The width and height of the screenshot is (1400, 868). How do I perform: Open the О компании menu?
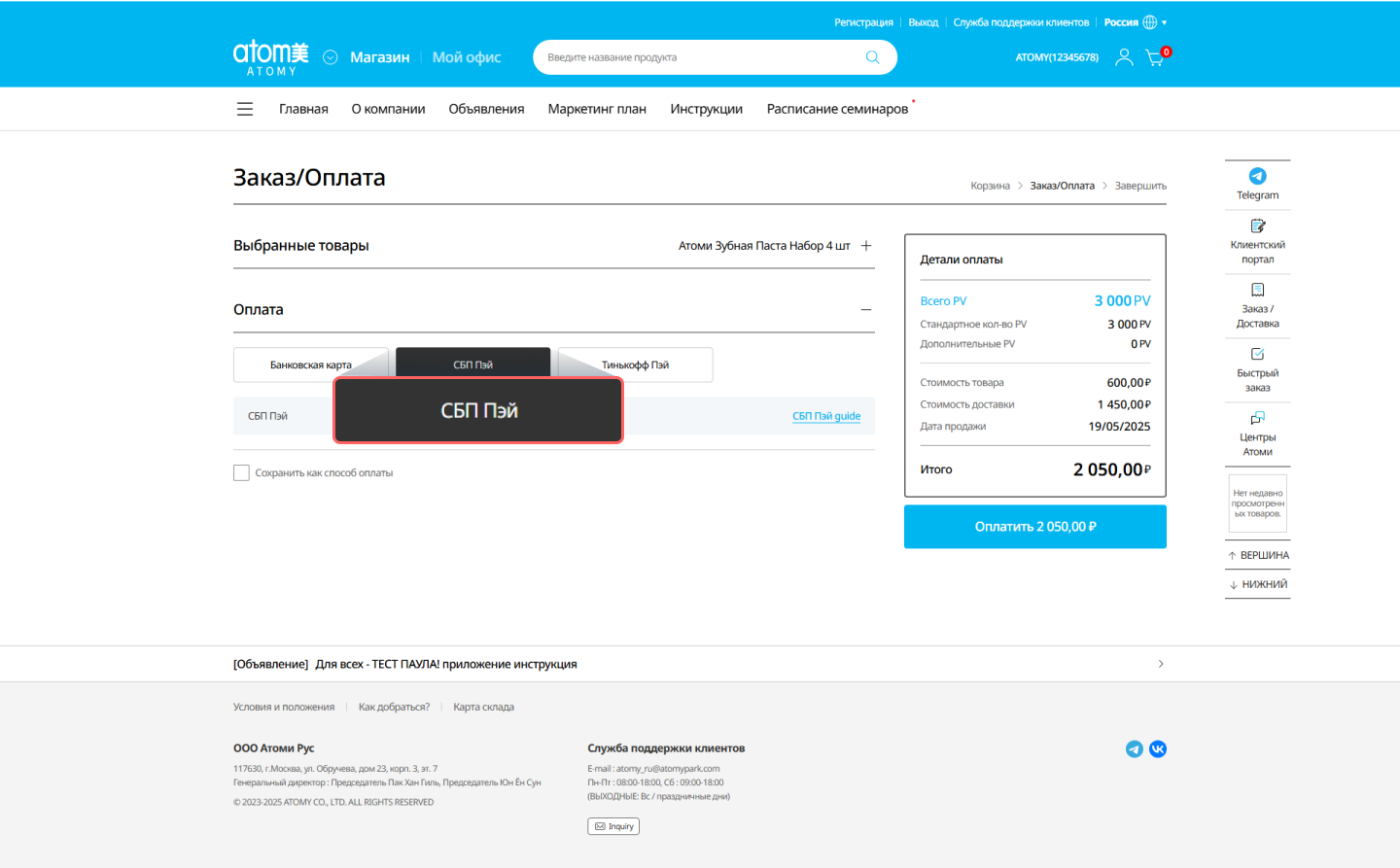coord(388,109)
